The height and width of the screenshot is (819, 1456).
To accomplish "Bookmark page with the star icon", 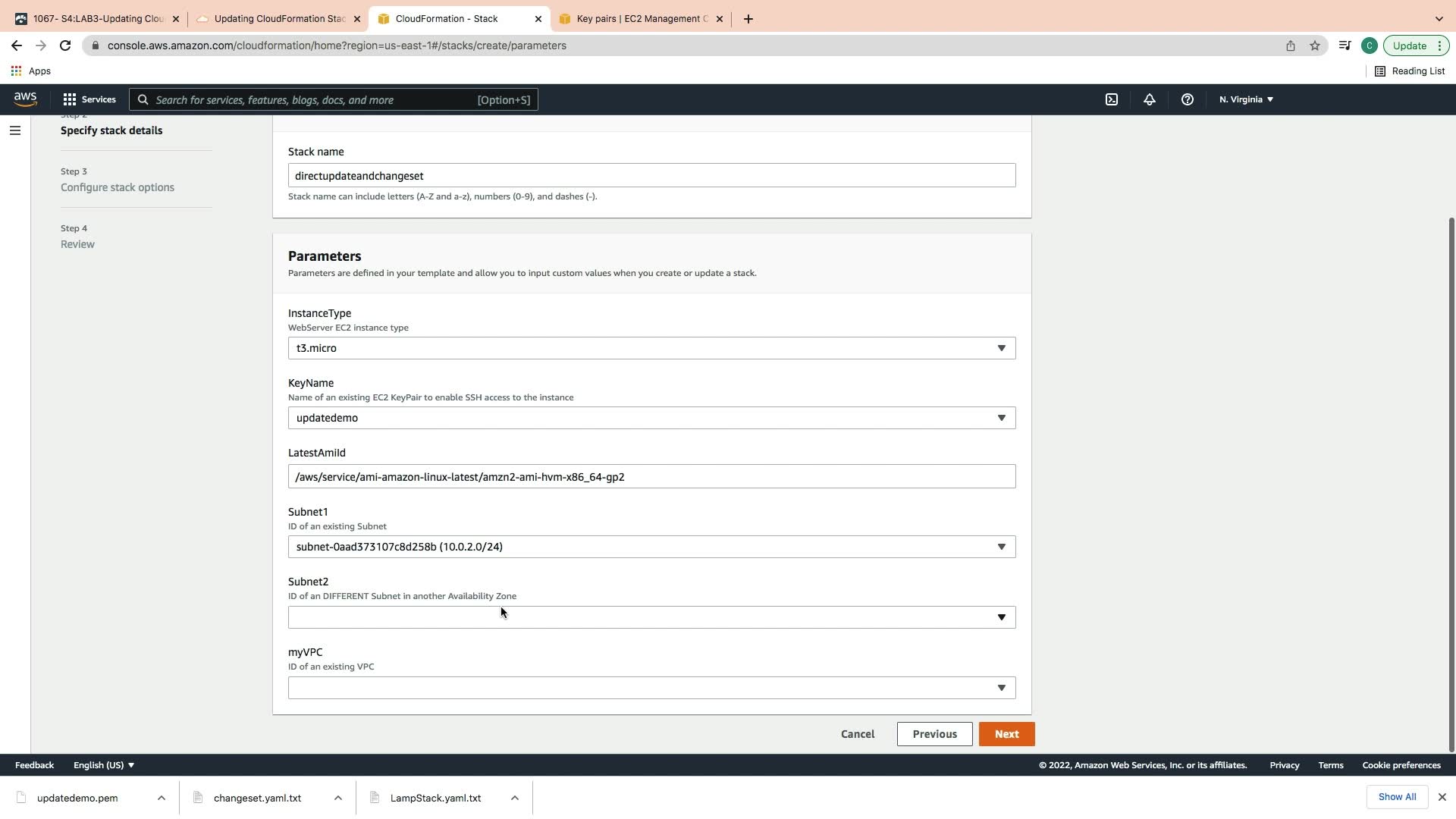I will [x=1314, y=45].
